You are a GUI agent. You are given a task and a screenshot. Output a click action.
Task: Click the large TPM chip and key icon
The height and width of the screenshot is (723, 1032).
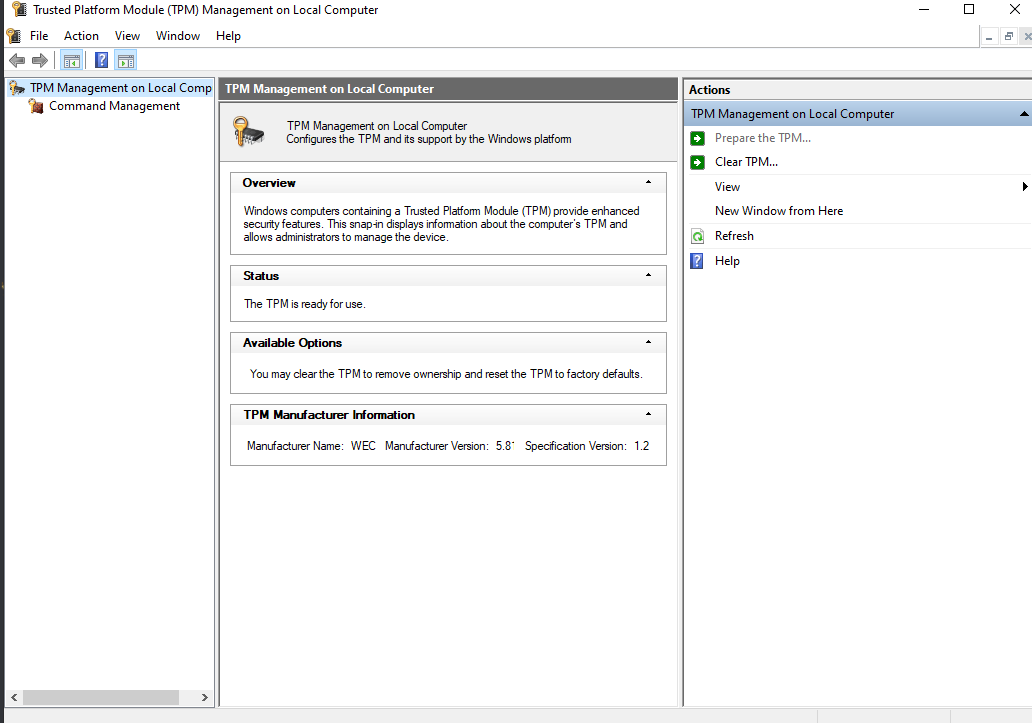(x=248, y=132)
